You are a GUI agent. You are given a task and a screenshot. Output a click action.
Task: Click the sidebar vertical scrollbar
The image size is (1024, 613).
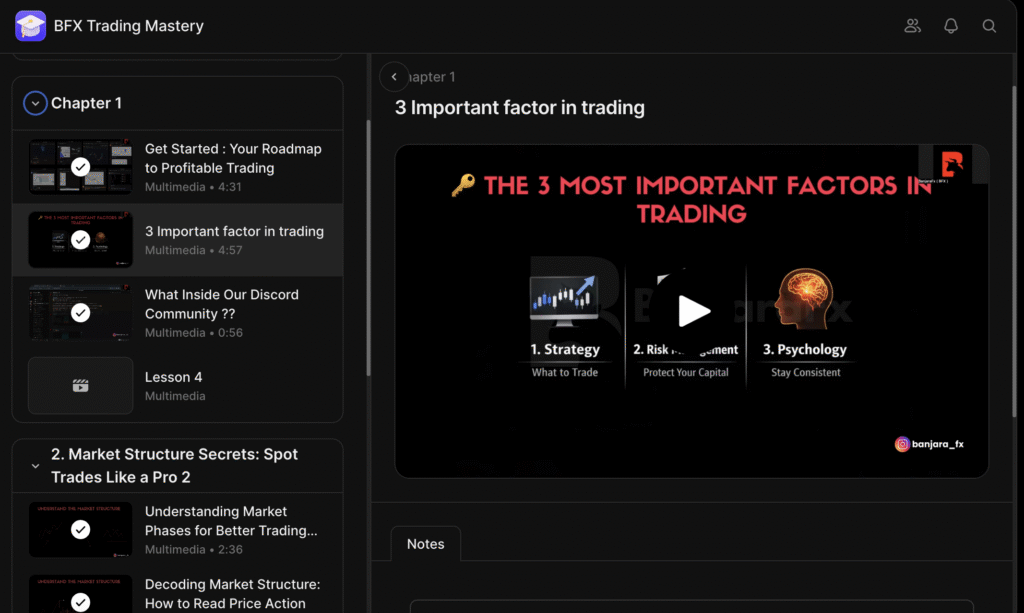pos(368,250)
